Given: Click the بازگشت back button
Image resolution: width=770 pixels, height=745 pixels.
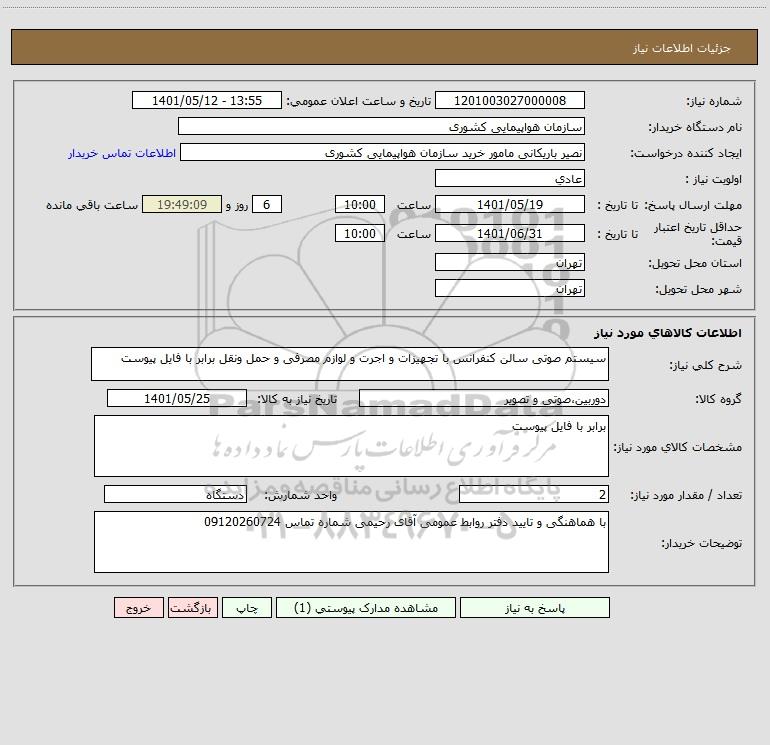Looking at the screenshot, I should (x=192, y=607).
